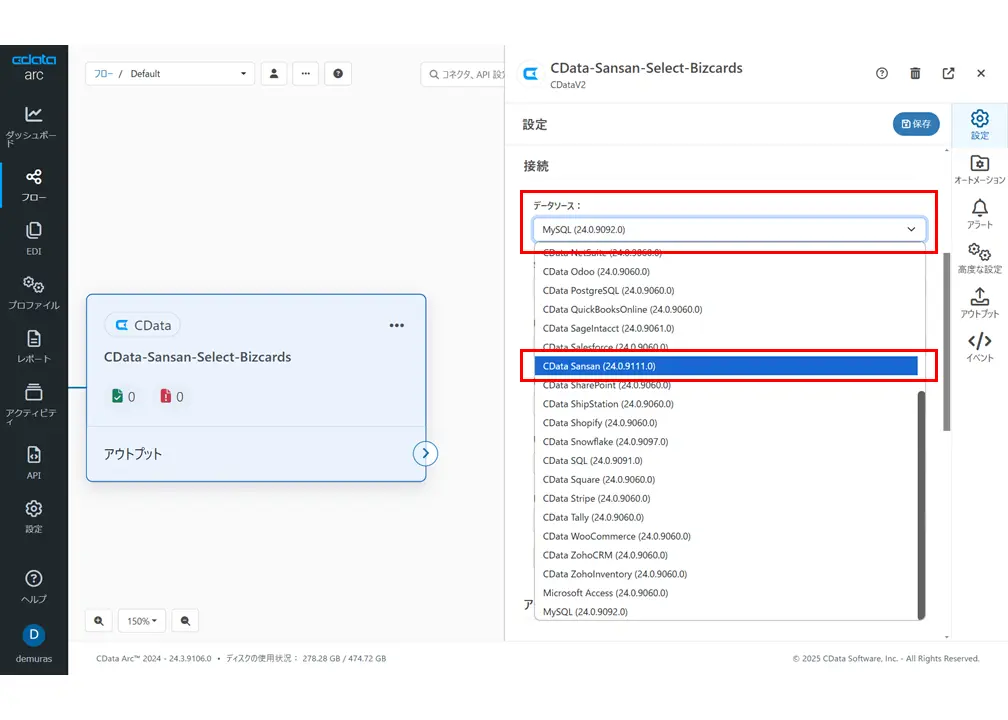Delete the connector with the trash icon
This screenshot has width=1008, height=720.
(915, 73)
